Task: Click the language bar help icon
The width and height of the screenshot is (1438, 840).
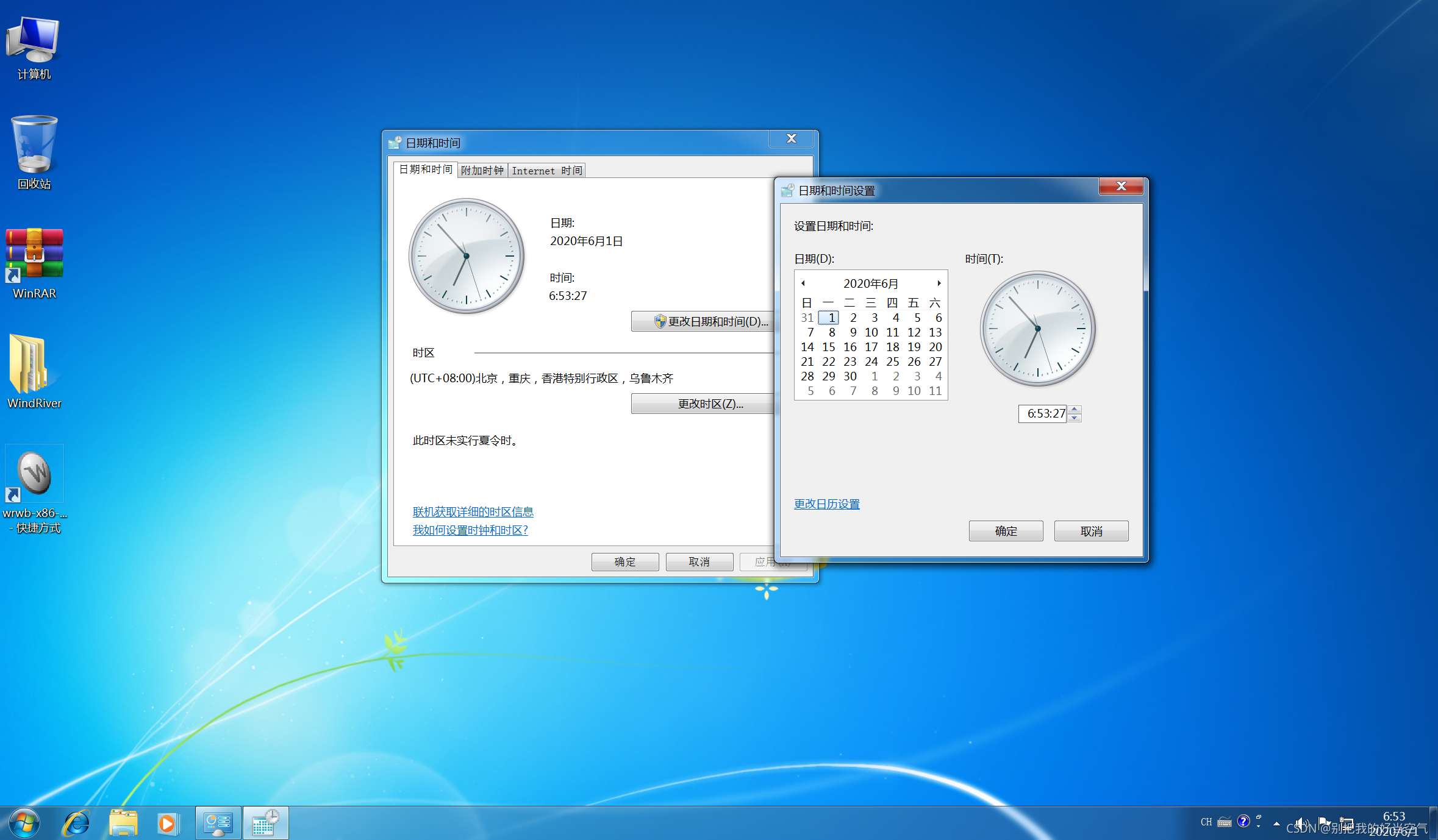Action: (1243, 821)
